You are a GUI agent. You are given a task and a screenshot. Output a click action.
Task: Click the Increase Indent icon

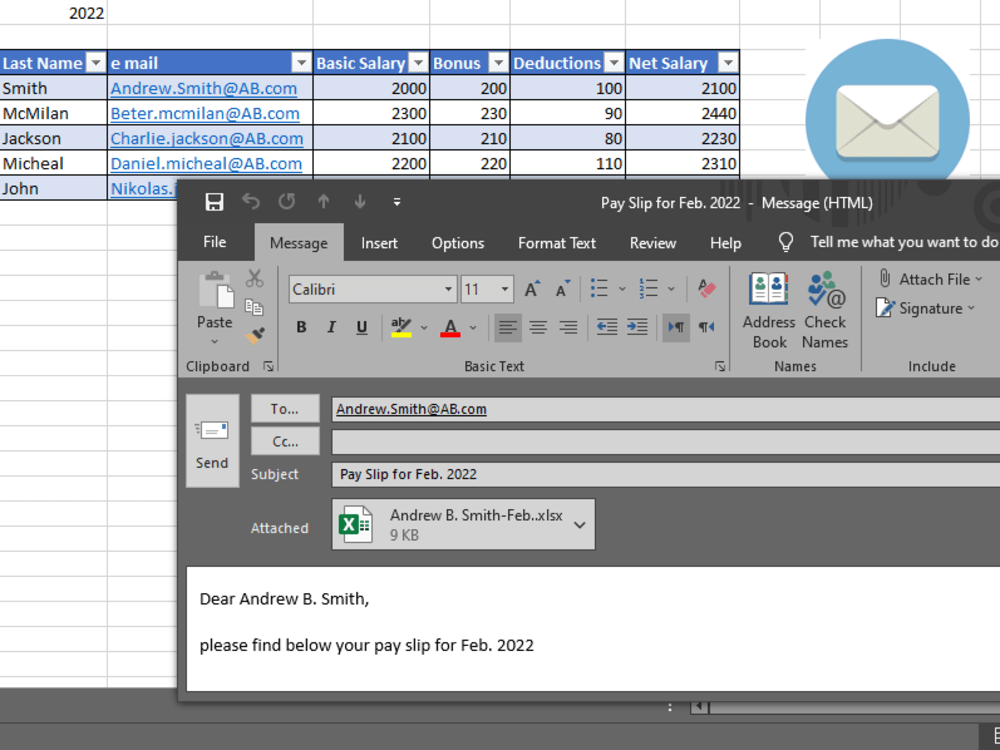(x=637, y=327)
